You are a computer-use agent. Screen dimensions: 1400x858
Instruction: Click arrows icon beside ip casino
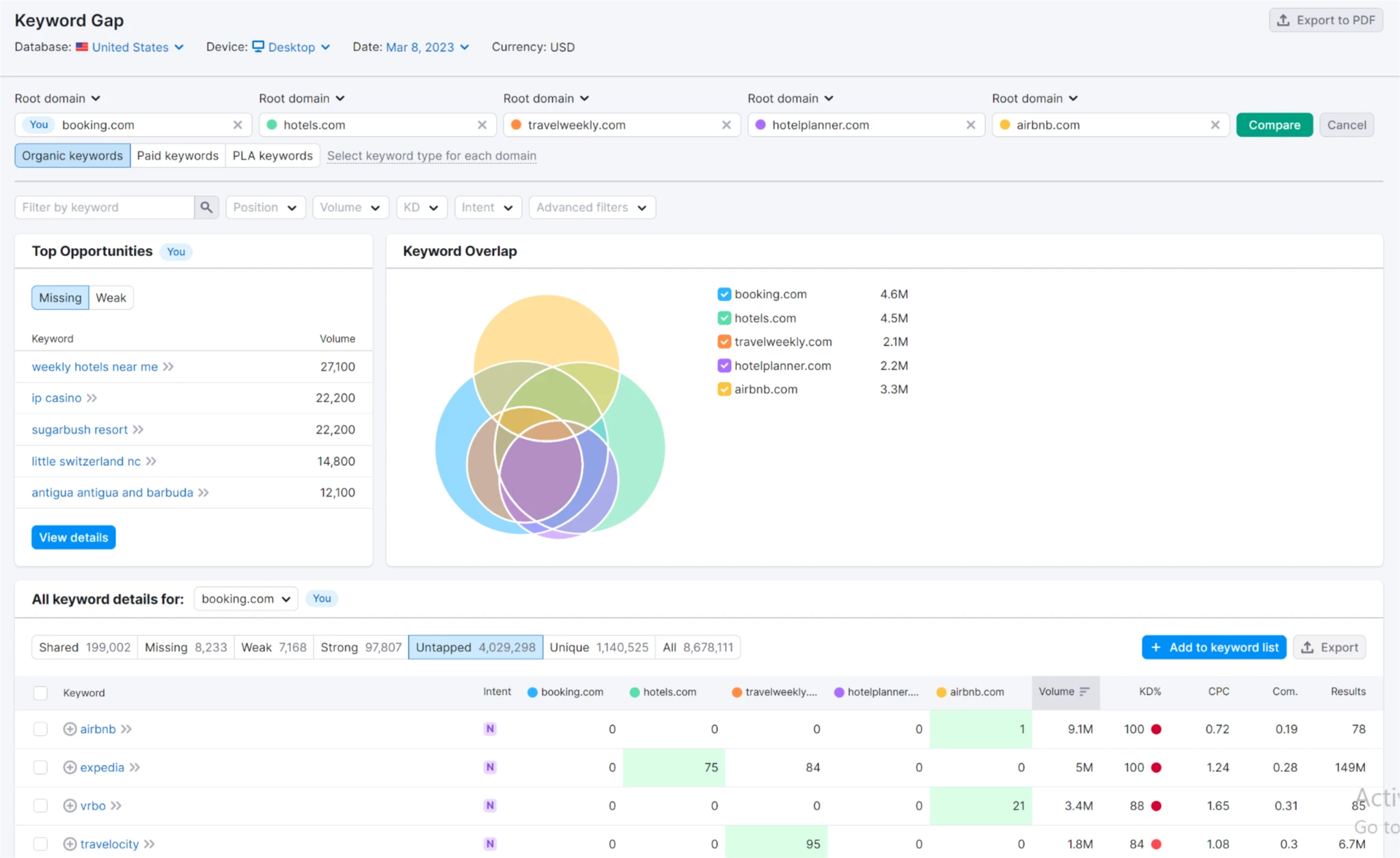click(x=92, y=398)
